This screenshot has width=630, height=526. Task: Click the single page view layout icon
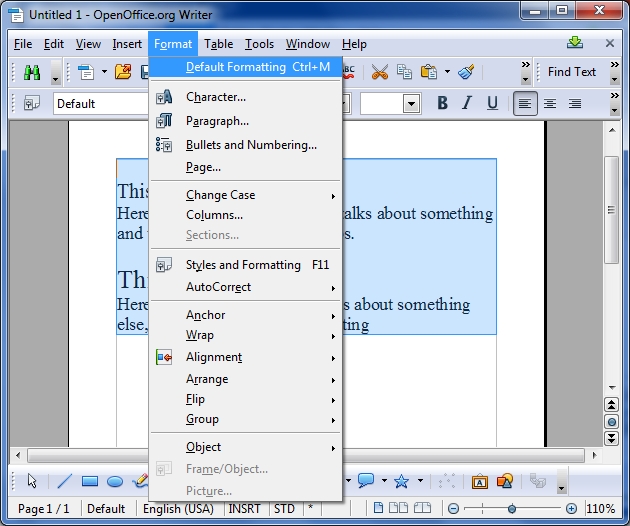point(378,508)
